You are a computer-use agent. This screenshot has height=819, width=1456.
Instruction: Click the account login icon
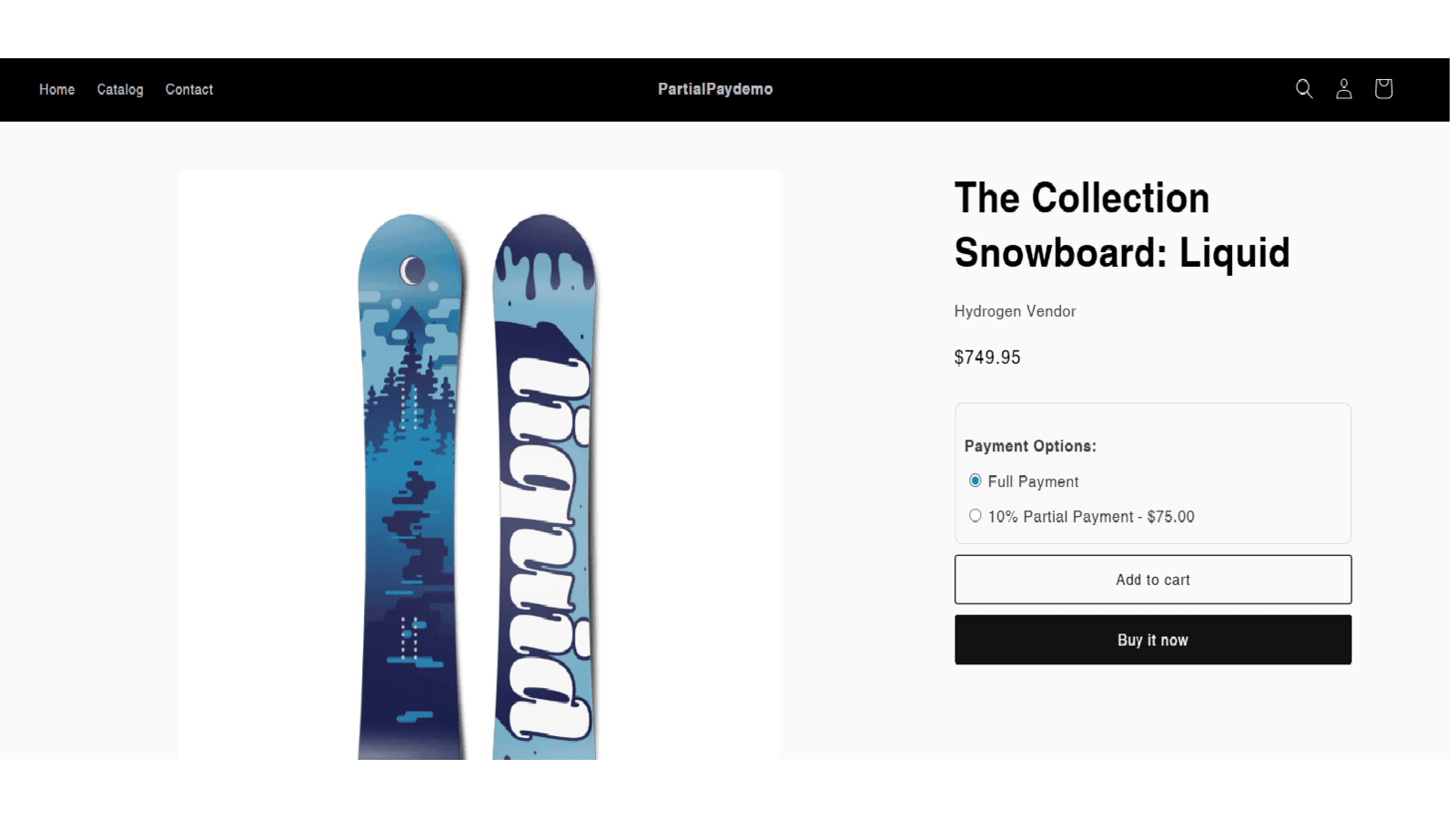[x=1344, y=88]
